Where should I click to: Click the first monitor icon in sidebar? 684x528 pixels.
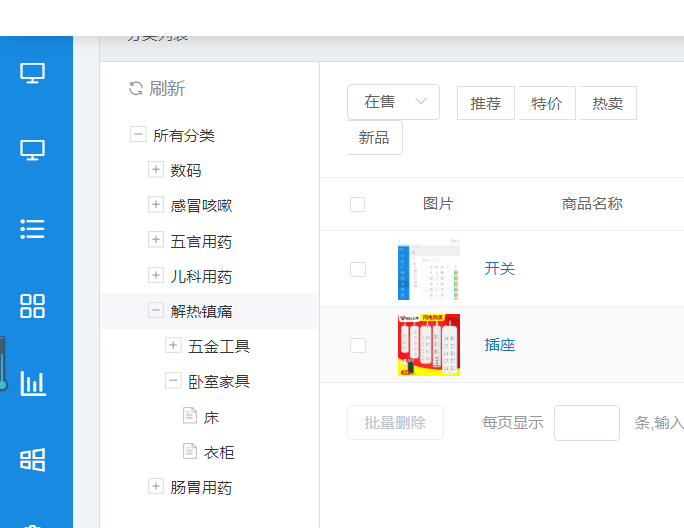33,73
